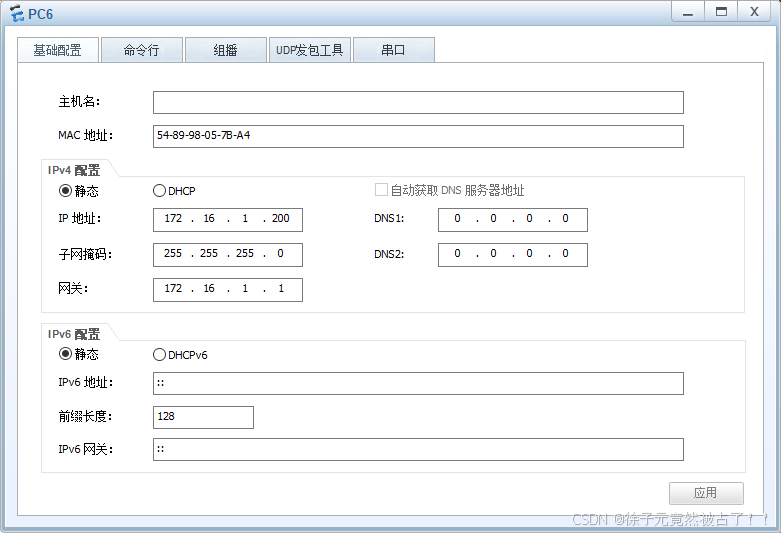
Task: Open the 串口 tab
Action: (393, 50)
